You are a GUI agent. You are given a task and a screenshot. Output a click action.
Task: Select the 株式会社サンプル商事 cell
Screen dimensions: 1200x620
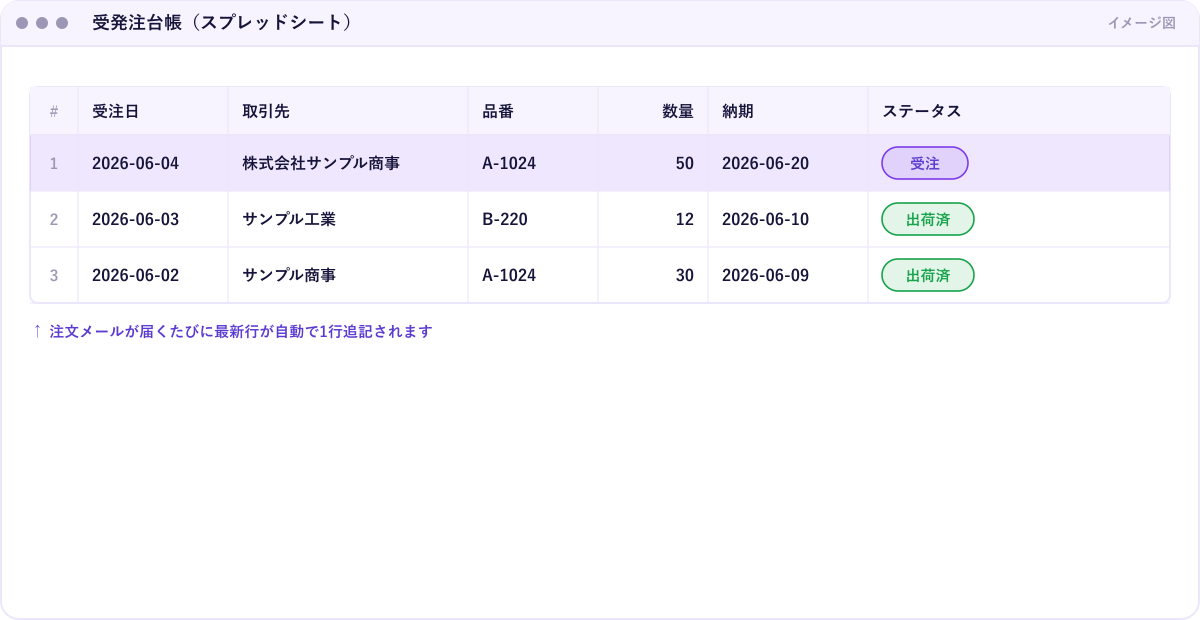coord(348,163)
